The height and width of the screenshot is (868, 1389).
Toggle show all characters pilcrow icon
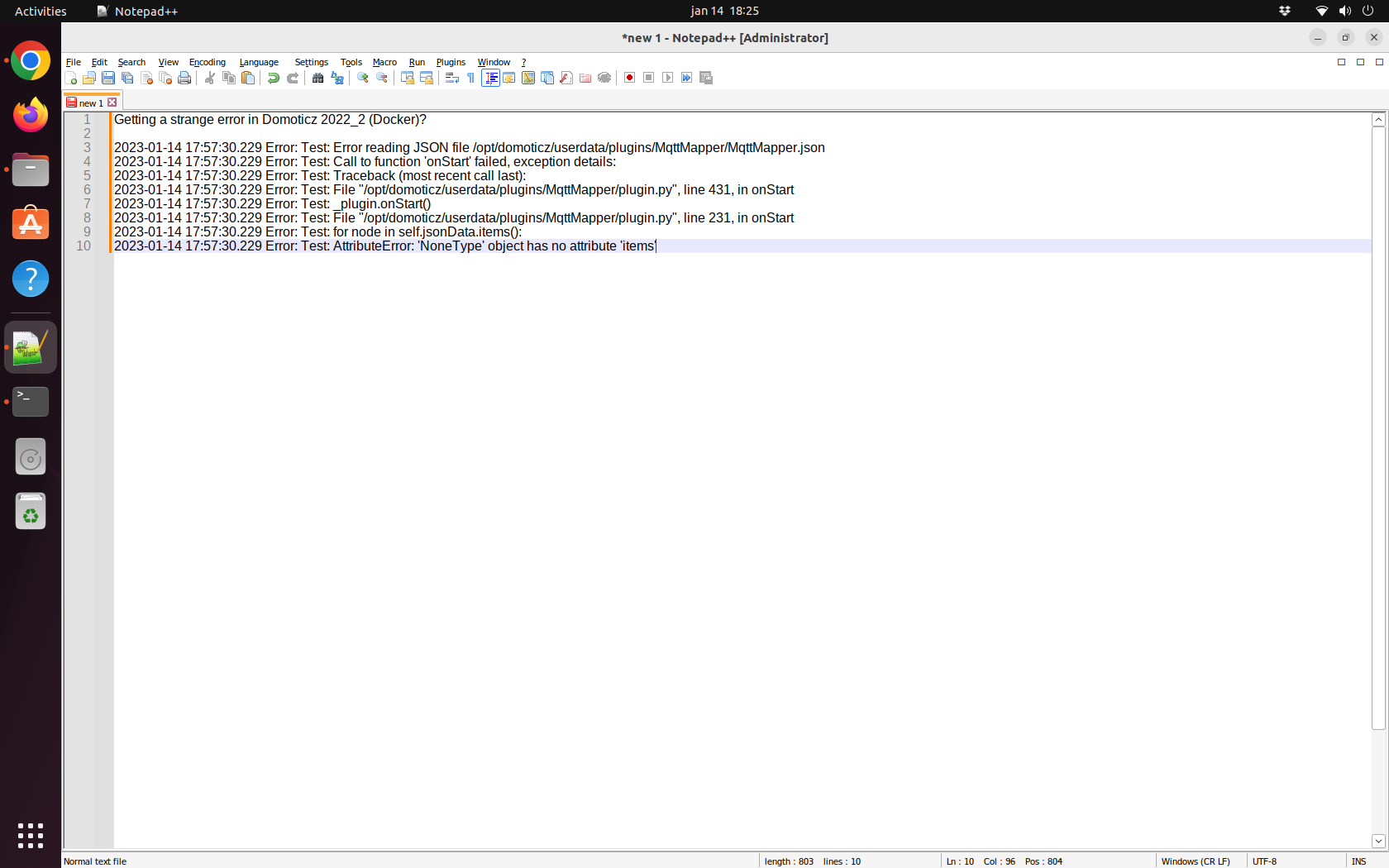click(471, 78)
